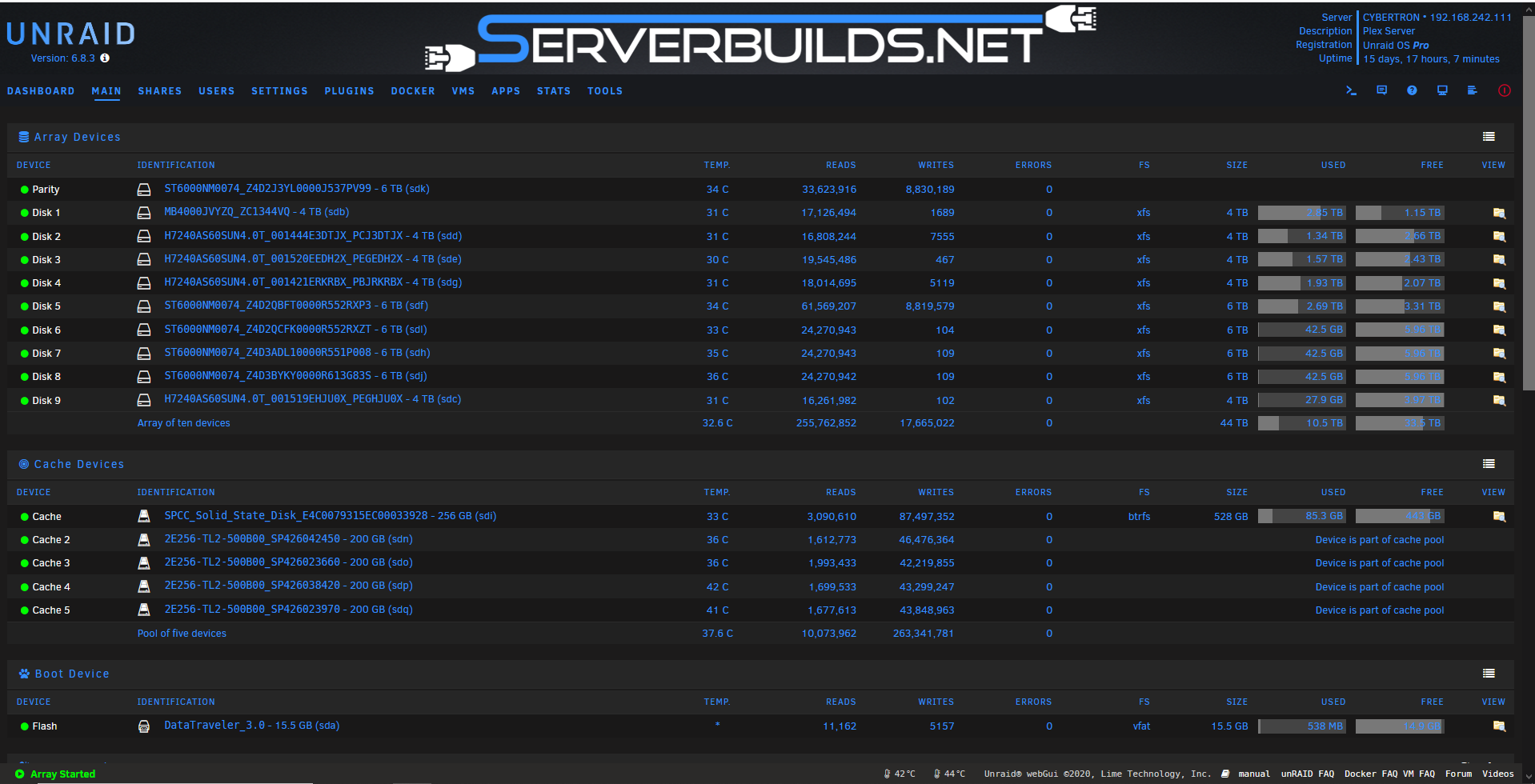The width and height of the screenshot is (1535, 784).
Task: Browse Cache contents via folder icon
Action: pyautogui.click(x=1499, y=517)
